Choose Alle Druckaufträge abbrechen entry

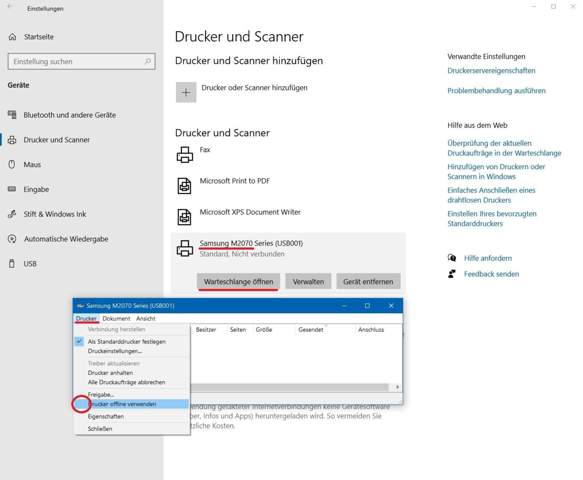pyautogui.click(x=126, y=382)
